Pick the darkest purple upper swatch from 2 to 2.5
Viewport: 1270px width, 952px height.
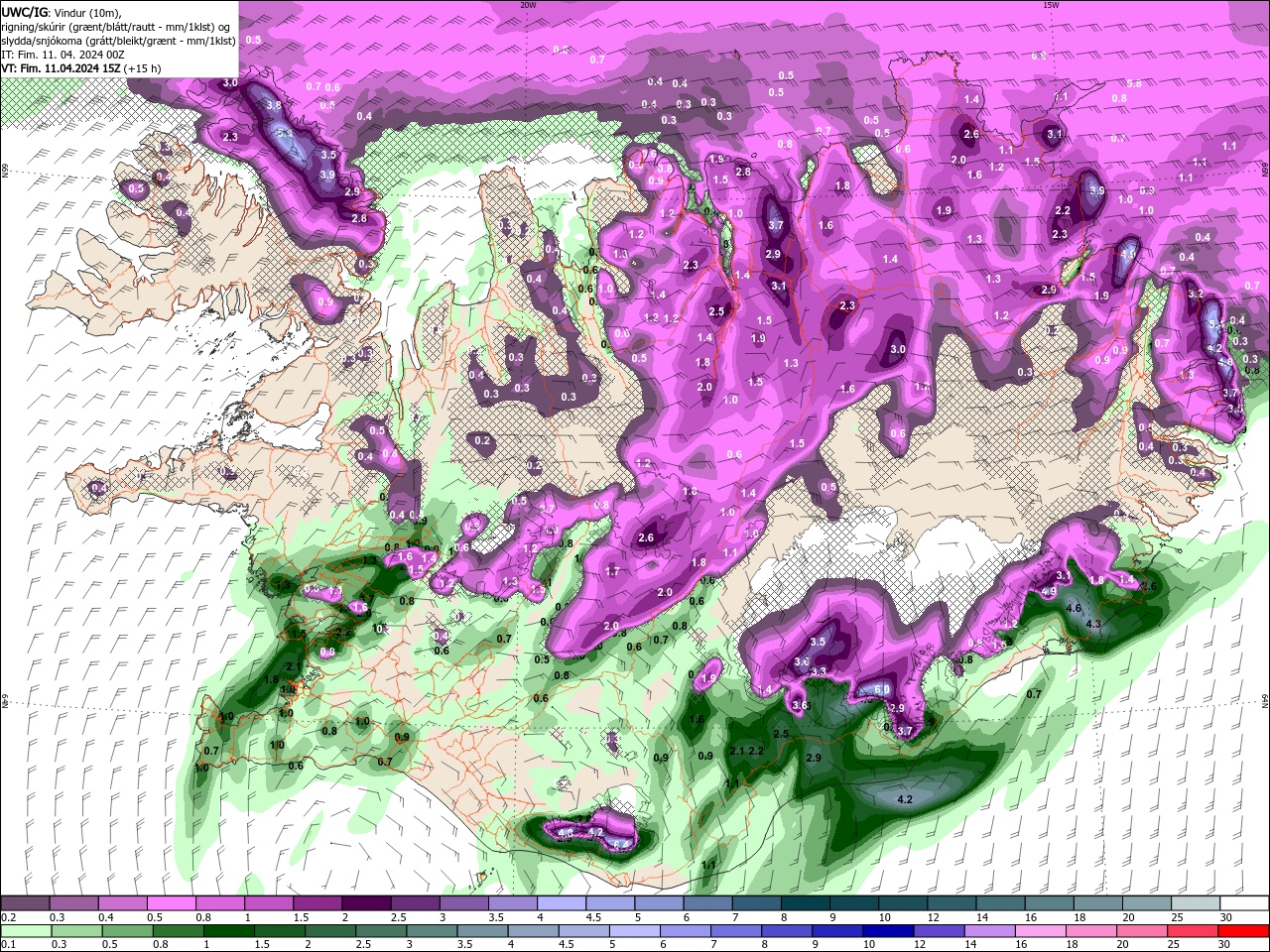pyautogui.click(x=366, y=903)
